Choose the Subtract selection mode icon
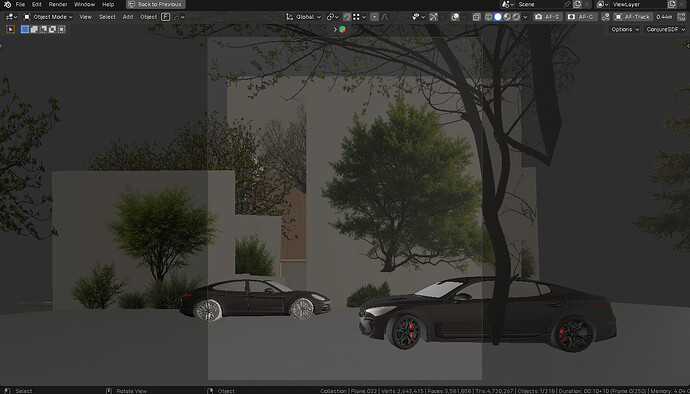The height and width of the screenshot is (394, 690). [x=43, y=29]
